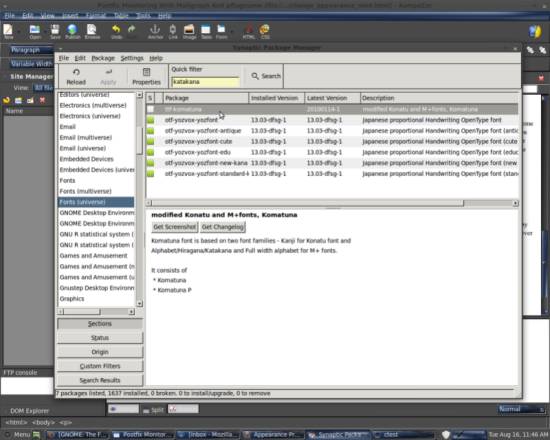This screenshot has height=440, width=550.
Task: Click the Search magnifier button in Synaptic
Action: (266, 76)
